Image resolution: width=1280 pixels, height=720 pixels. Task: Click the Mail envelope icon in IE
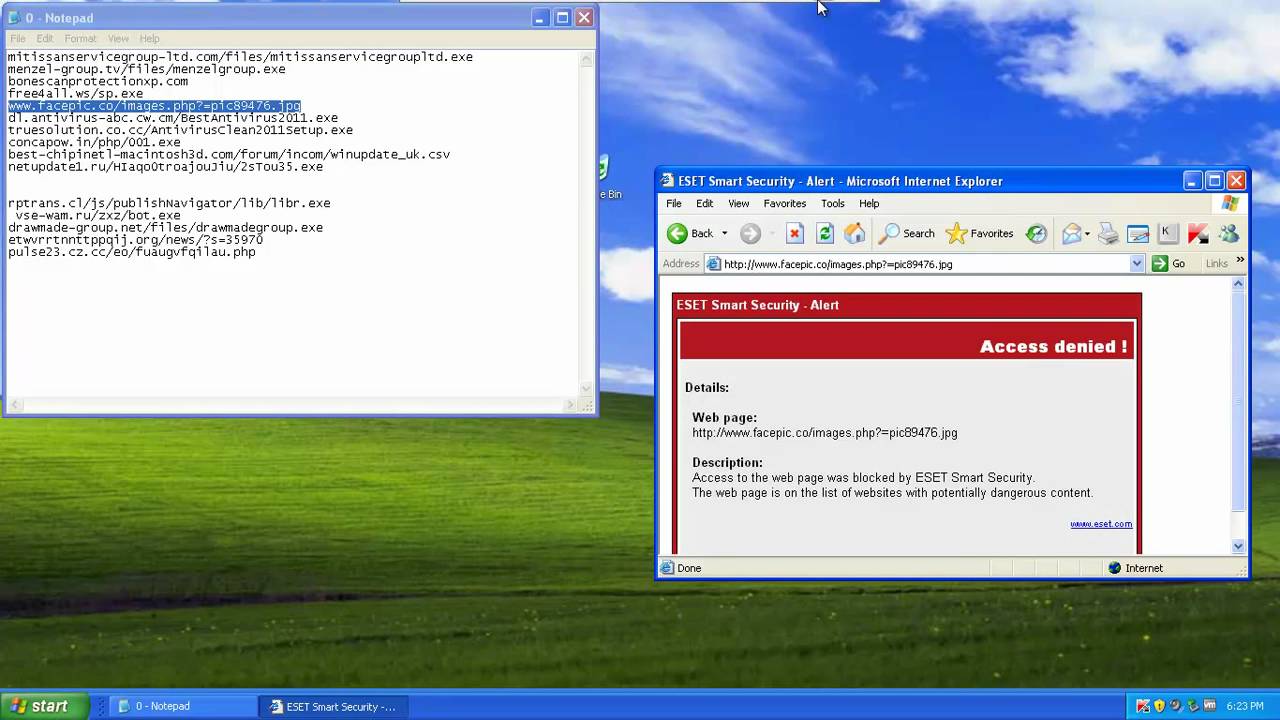tap(1071, 234)
